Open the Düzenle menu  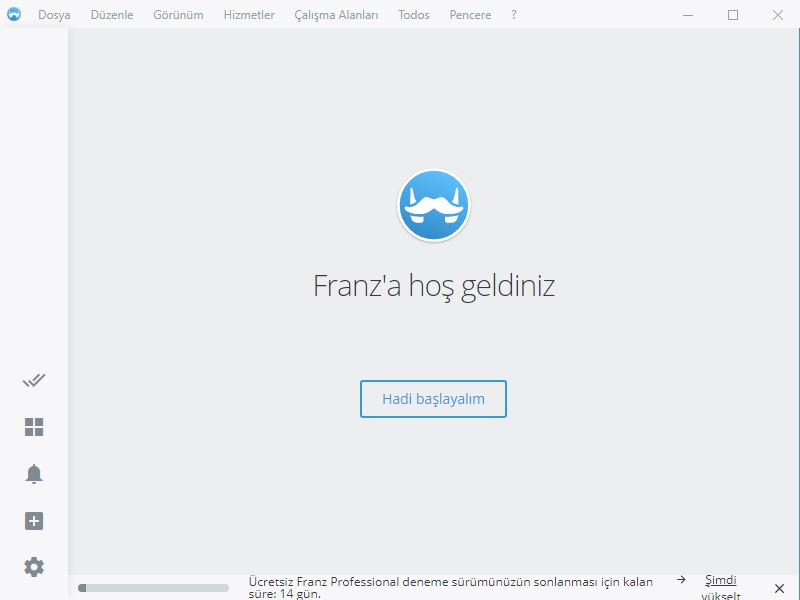point(112,15)
